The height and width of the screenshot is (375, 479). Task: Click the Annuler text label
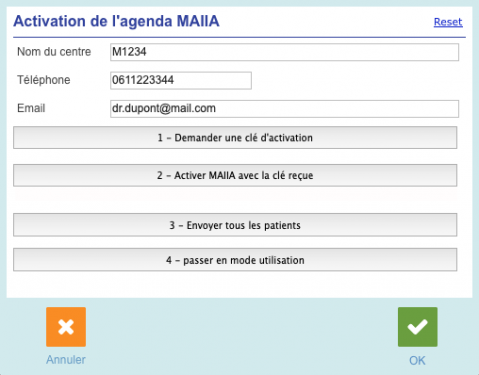click(66, 360)
